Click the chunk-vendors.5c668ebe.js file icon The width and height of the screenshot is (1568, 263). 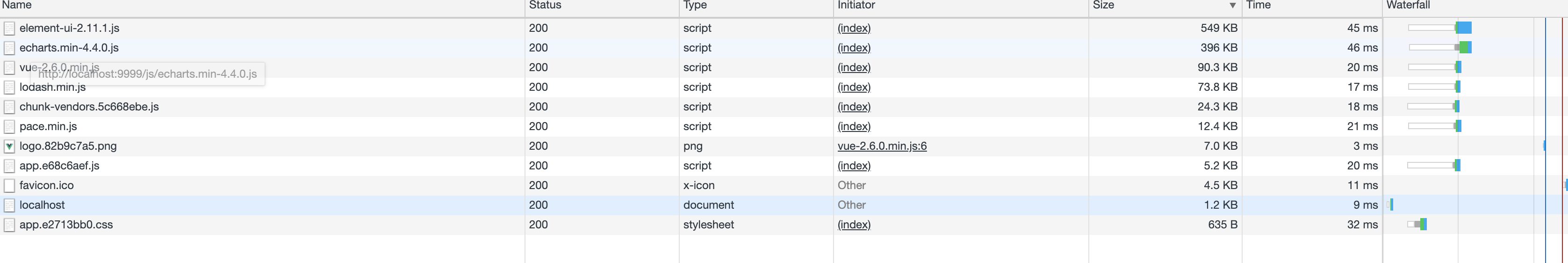point(9,107)
